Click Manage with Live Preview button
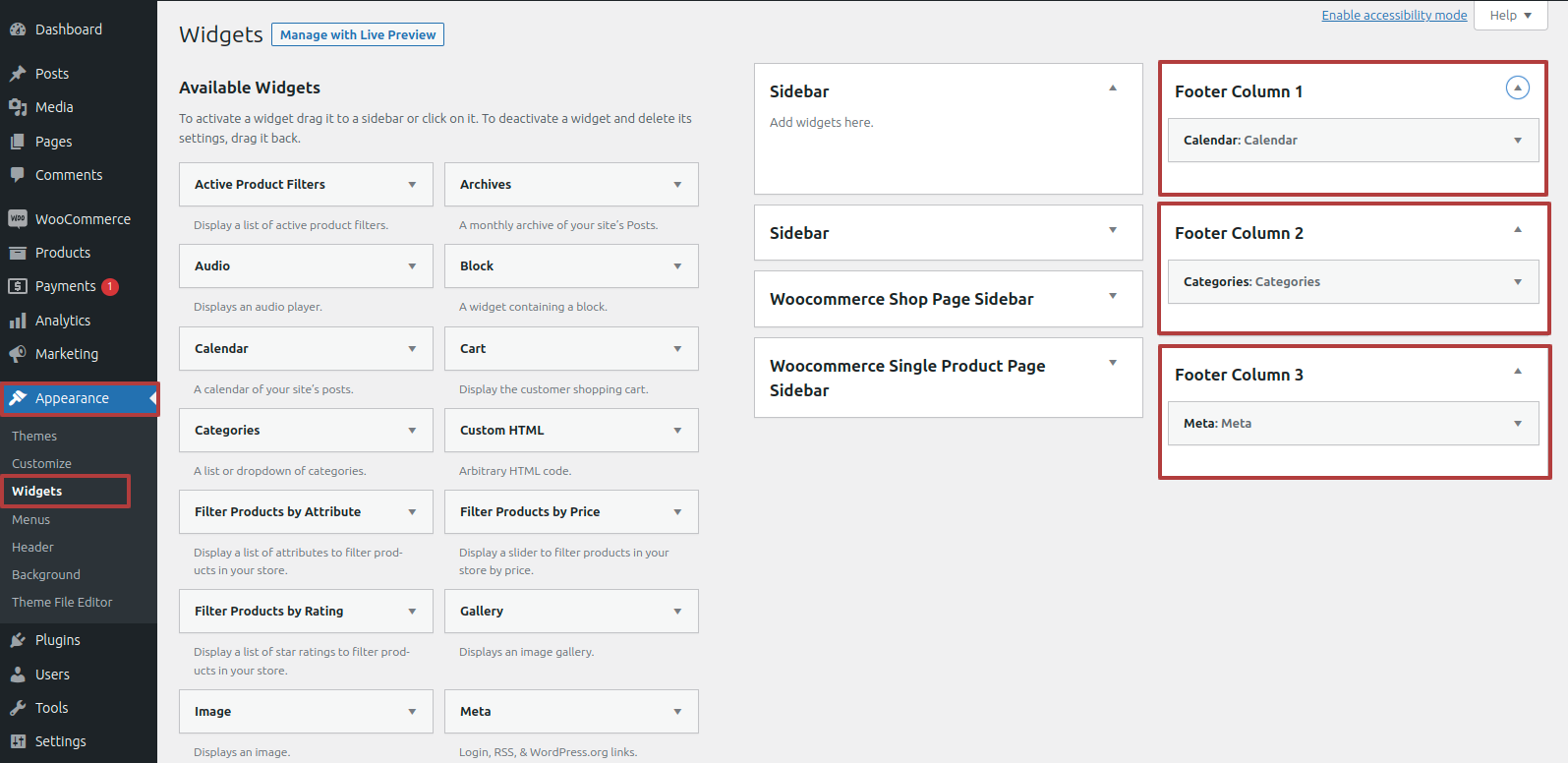 tap(357, 34)
